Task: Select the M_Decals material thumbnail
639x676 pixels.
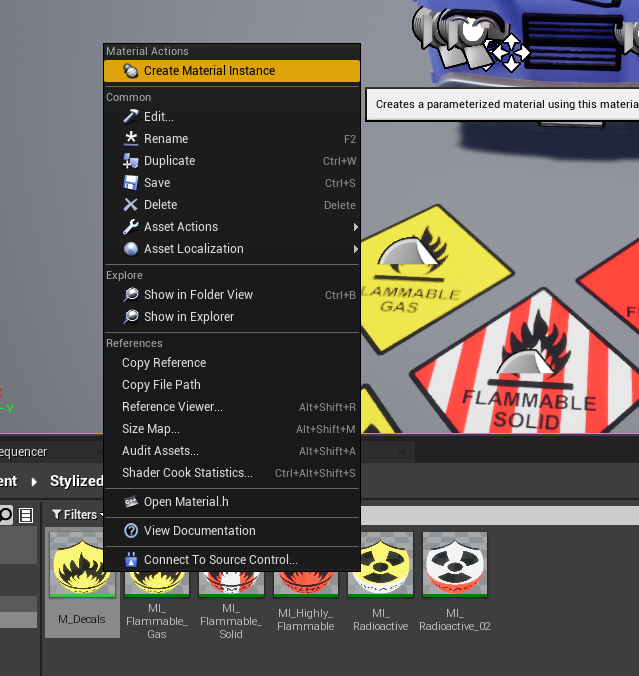Action: click(82, 565)
